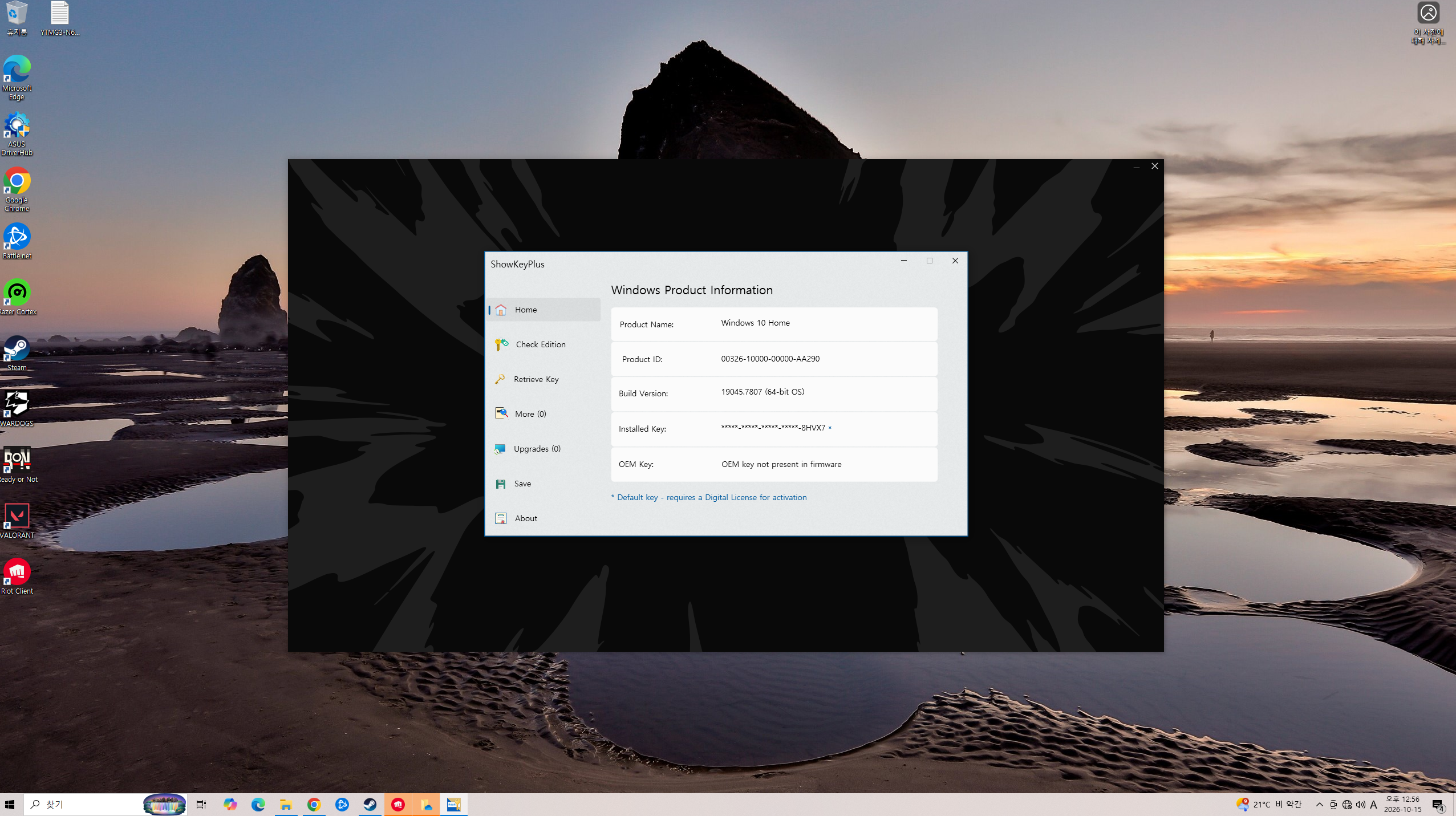The width and height of the screenshot is (1456, 816).
Task: Click the magnifier icon beside More (0)
Action: 501,413
